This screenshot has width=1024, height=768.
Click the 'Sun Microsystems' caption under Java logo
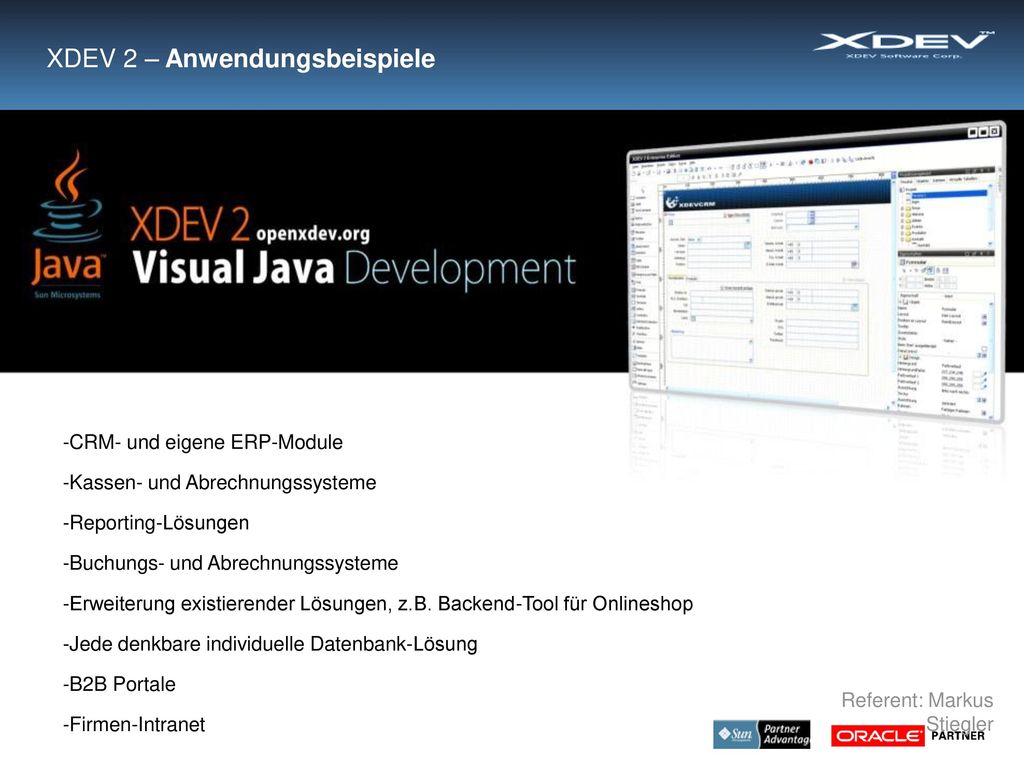coord(67,295)
